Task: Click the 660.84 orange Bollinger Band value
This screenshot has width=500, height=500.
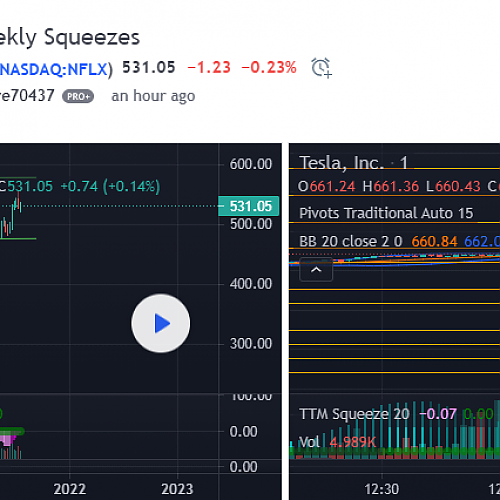Action: pos(434,241)
